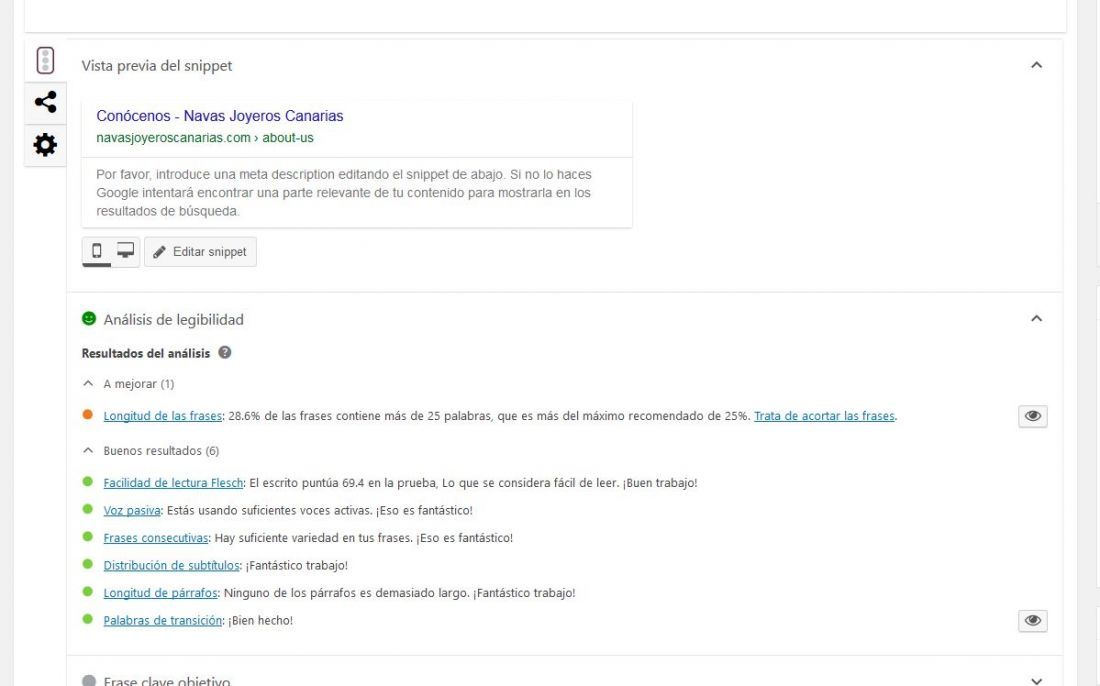
Task: Follow the Trata de acortar las frases link
Action: [824, 416]
